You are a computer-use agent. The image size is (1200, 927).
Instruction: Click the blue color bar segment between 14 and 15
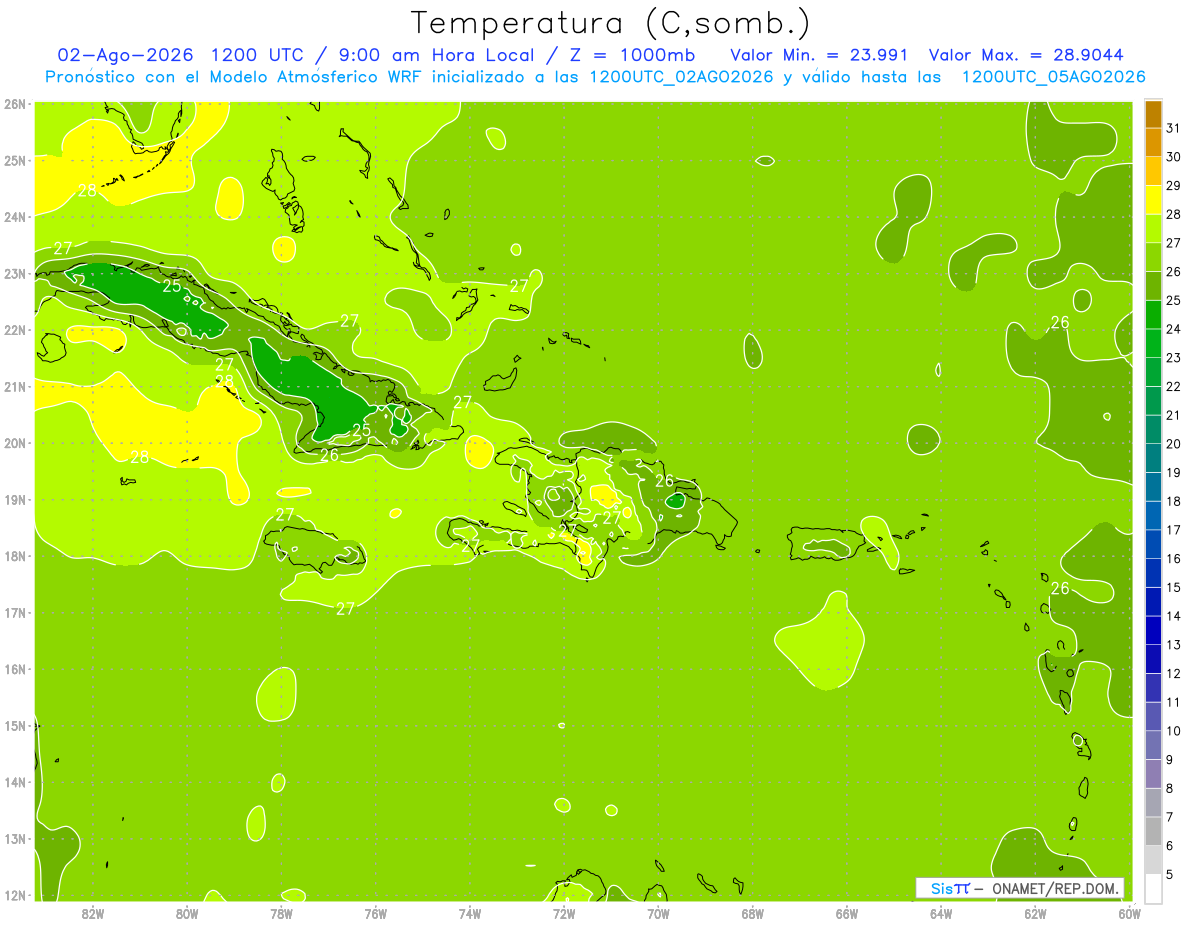point(1153,602)
